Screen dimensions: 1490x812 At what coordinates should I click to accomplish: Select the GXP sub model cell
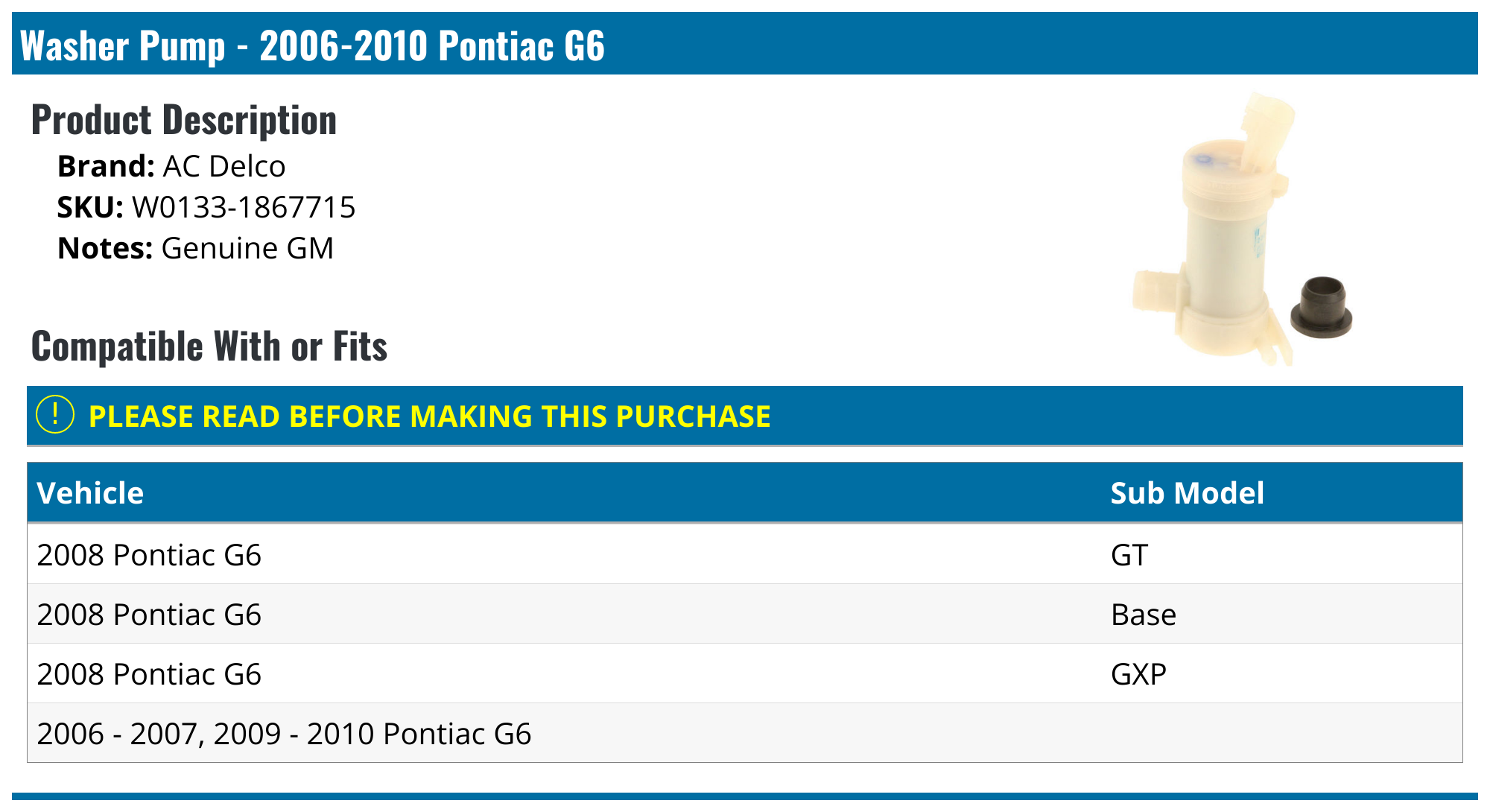point(1138,674)
